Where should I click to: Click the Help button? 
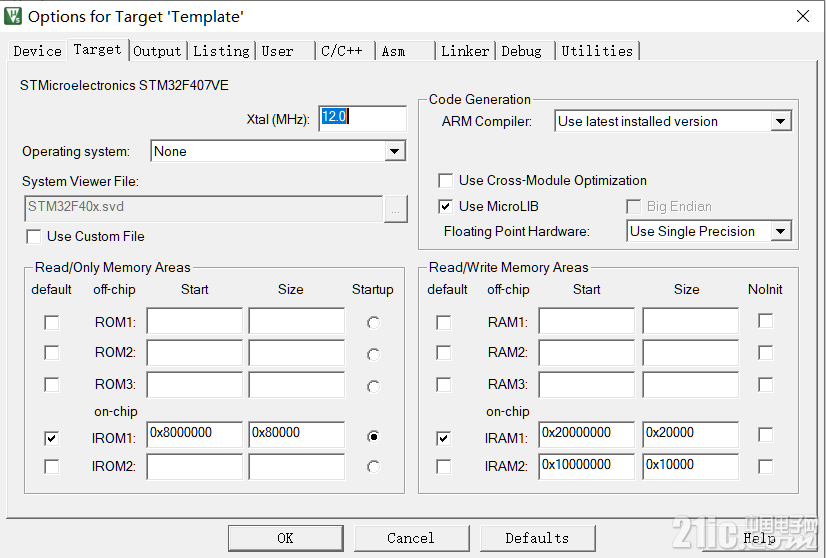(759, 538)
